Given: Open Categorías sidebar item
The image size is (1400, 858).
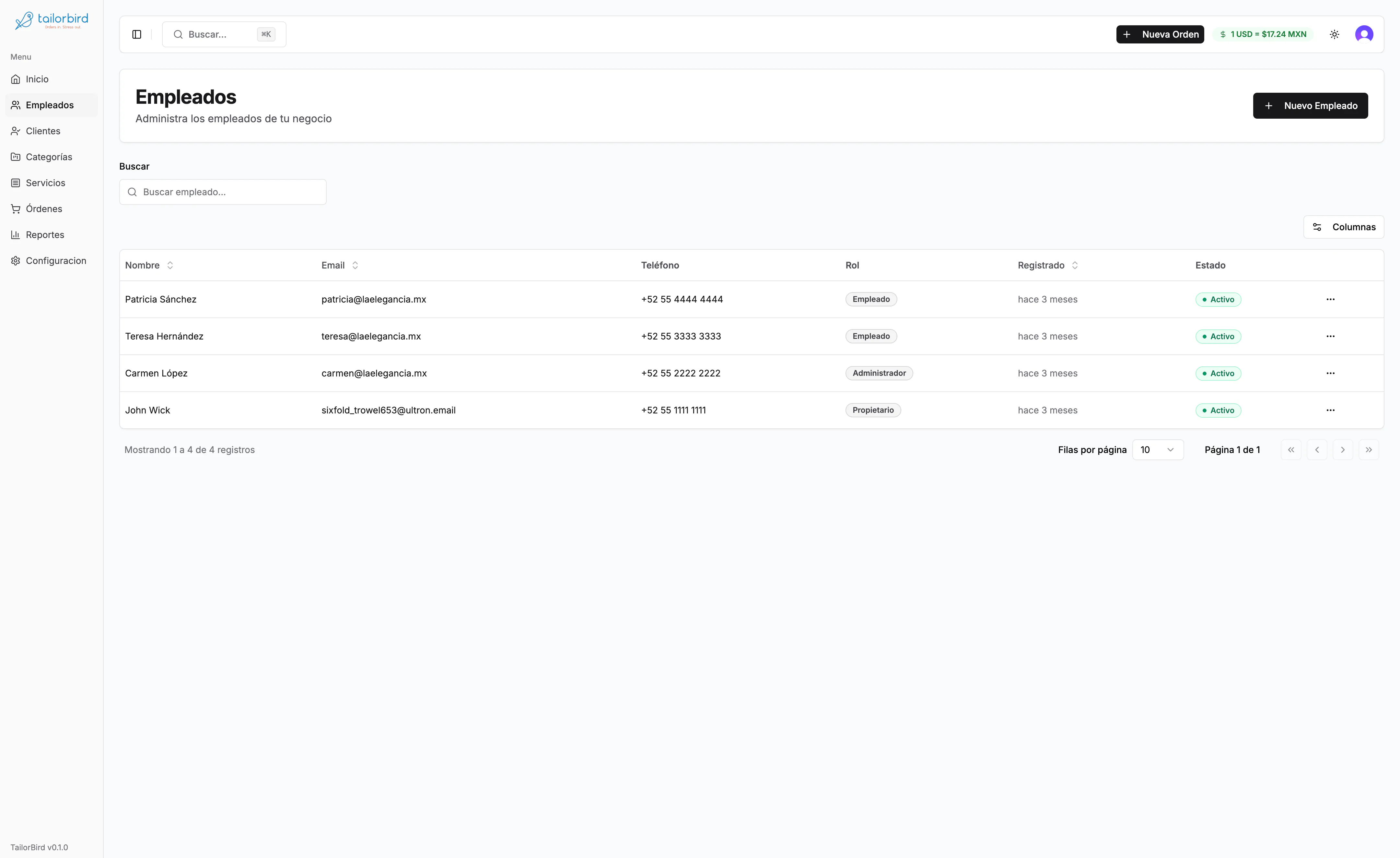Looking at the screenshot, I should 51,157.
